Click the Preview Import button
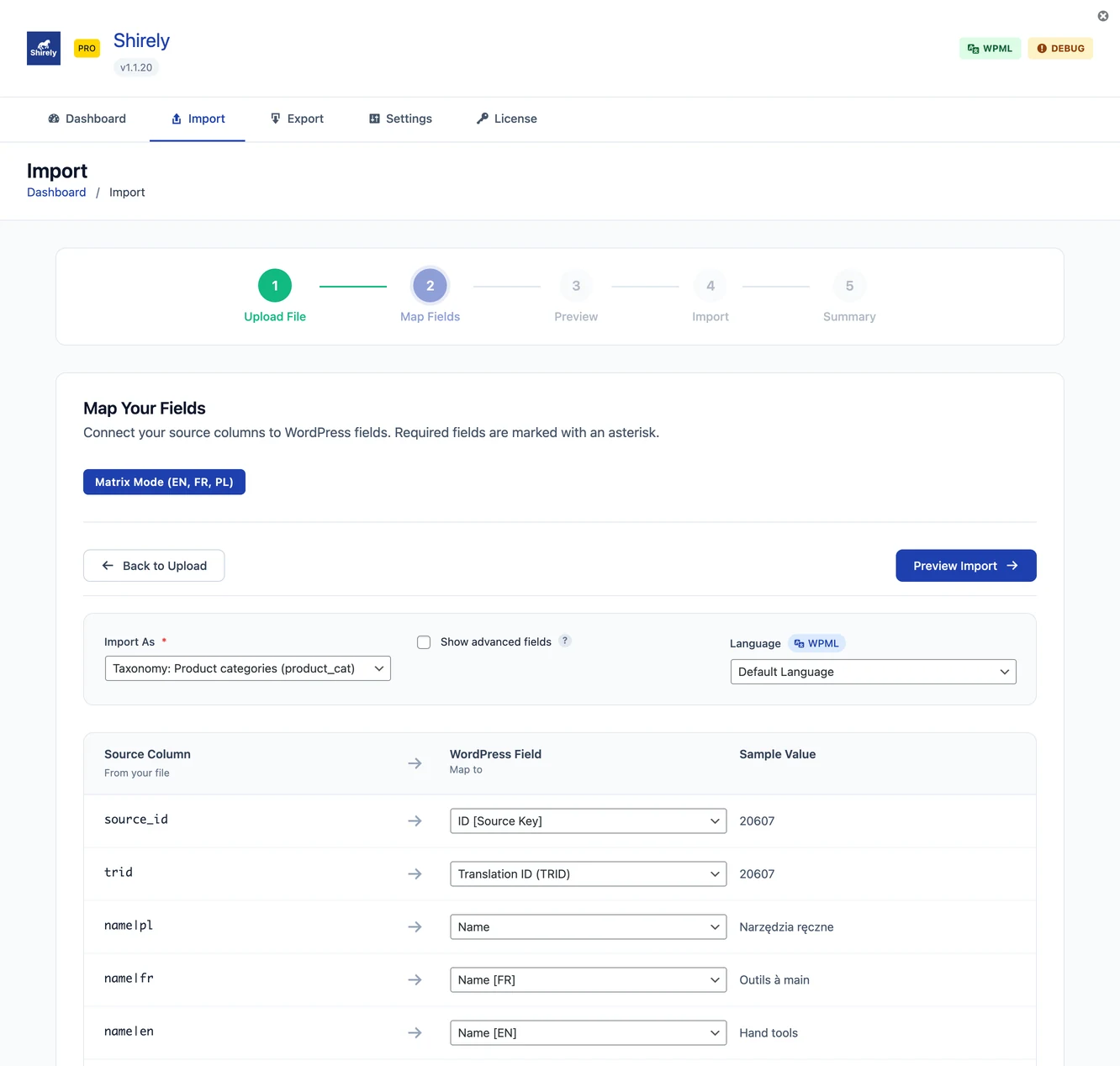Image resolution: width=1120 pixels, height=1066 pixels. [966, 566]
